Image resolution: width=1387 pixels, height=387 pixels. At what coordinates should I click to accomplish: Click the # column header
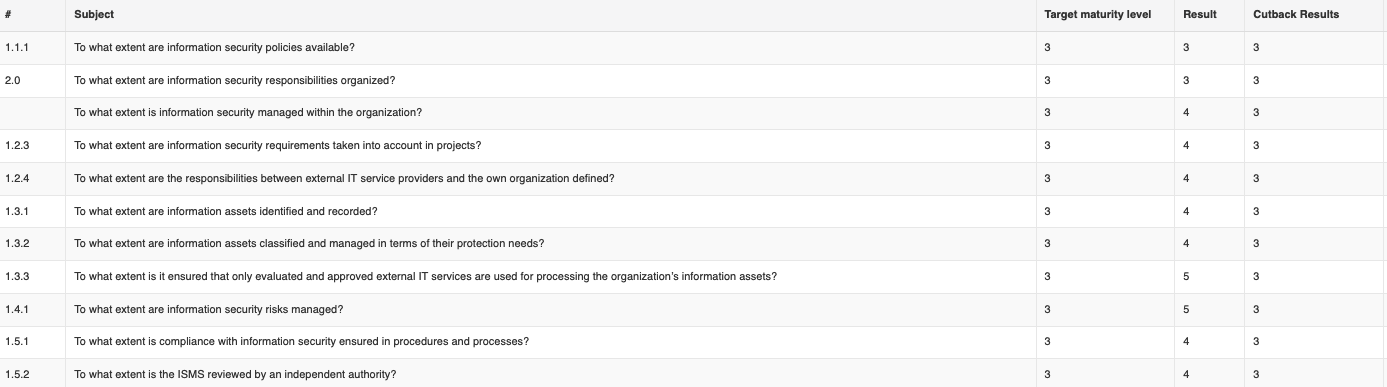point(8,15)
